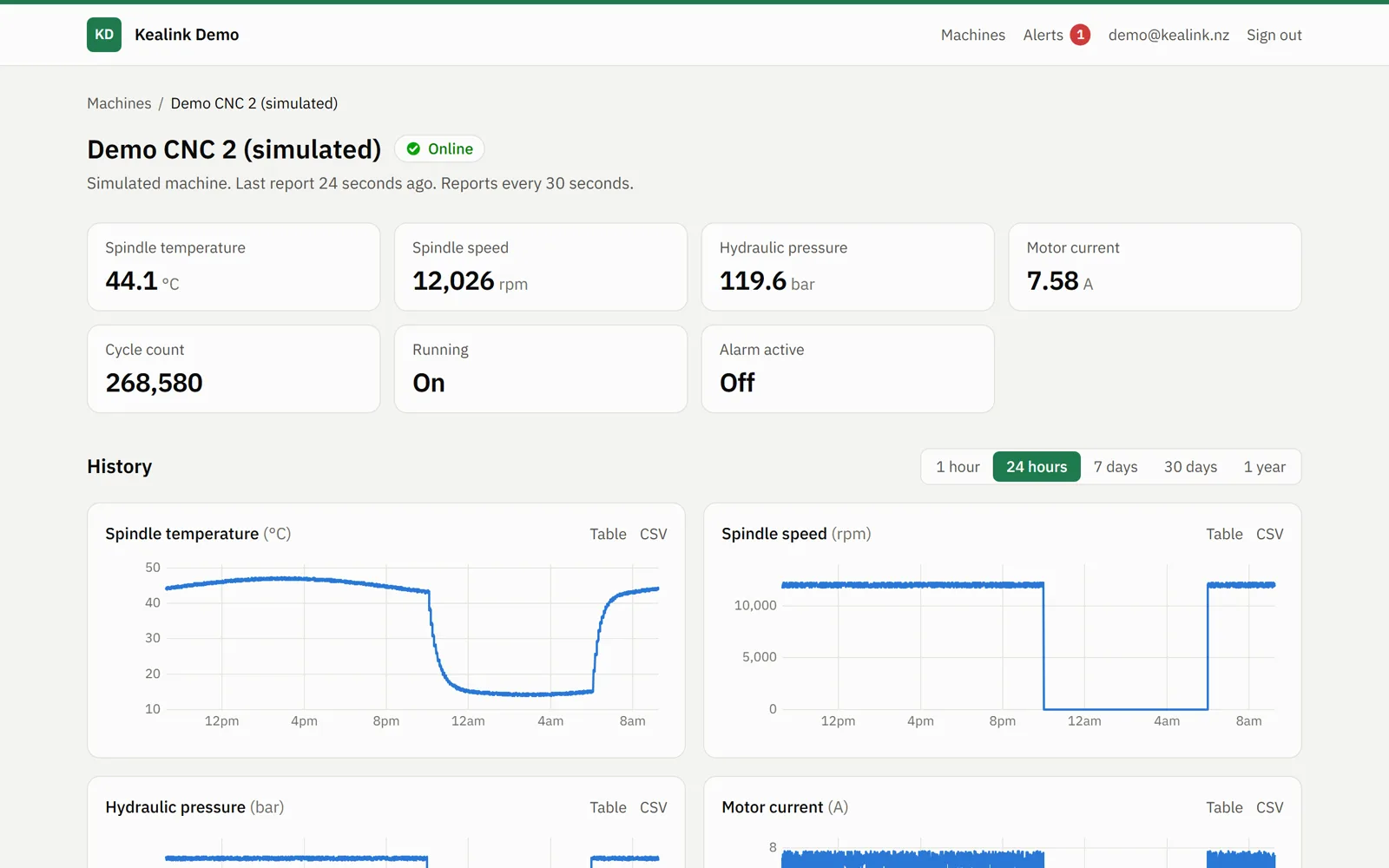Select the 24 hours history range

[x=1037, y=467]
